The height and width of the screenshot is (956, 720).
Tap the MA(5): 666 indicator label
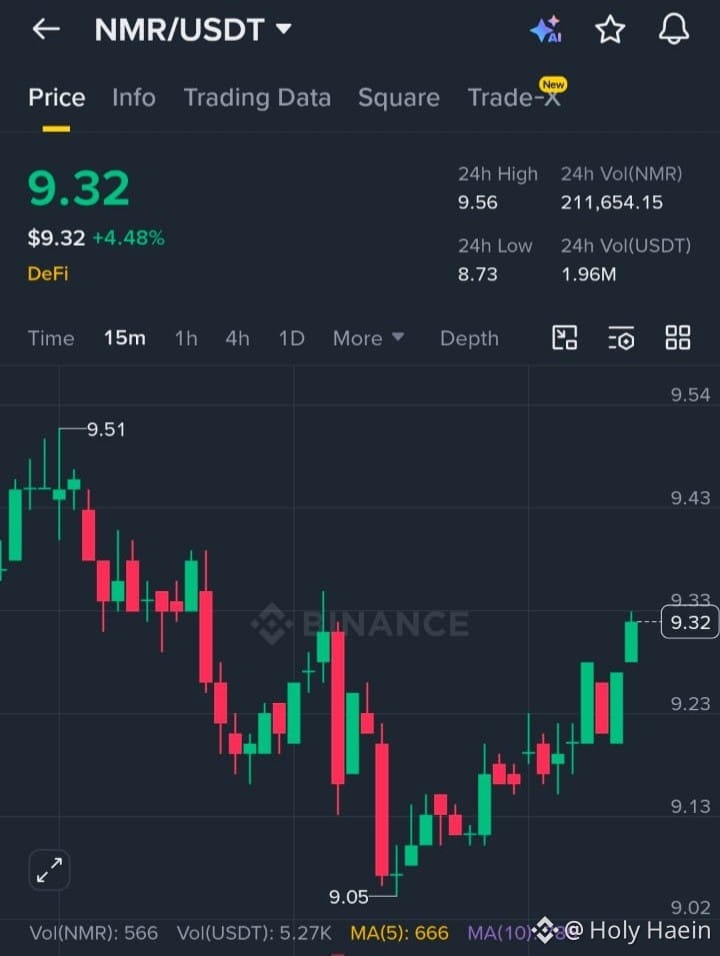point(399,933)
